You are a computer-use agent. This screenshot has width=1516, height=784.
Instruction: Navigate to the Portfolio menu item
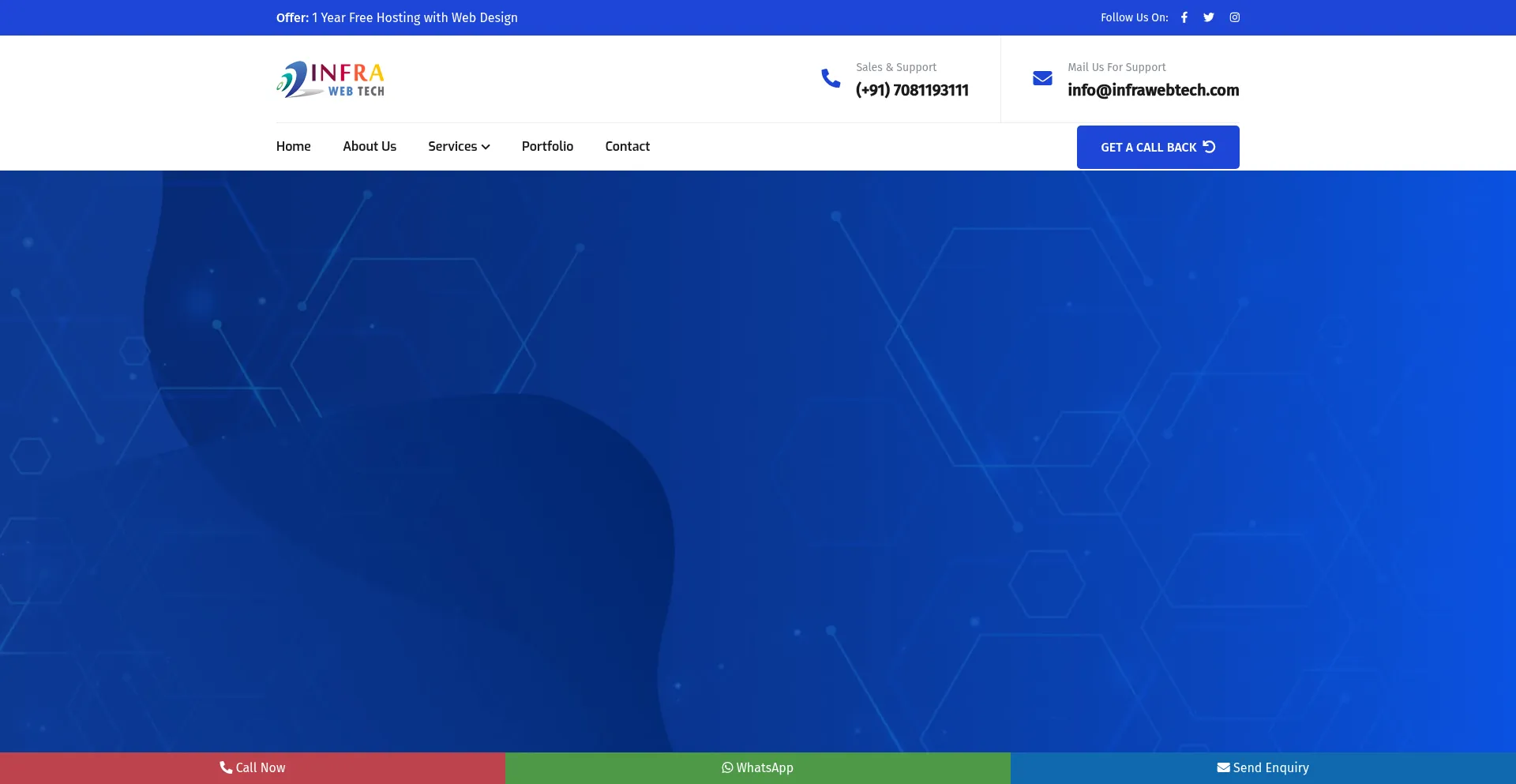(547, 146)
